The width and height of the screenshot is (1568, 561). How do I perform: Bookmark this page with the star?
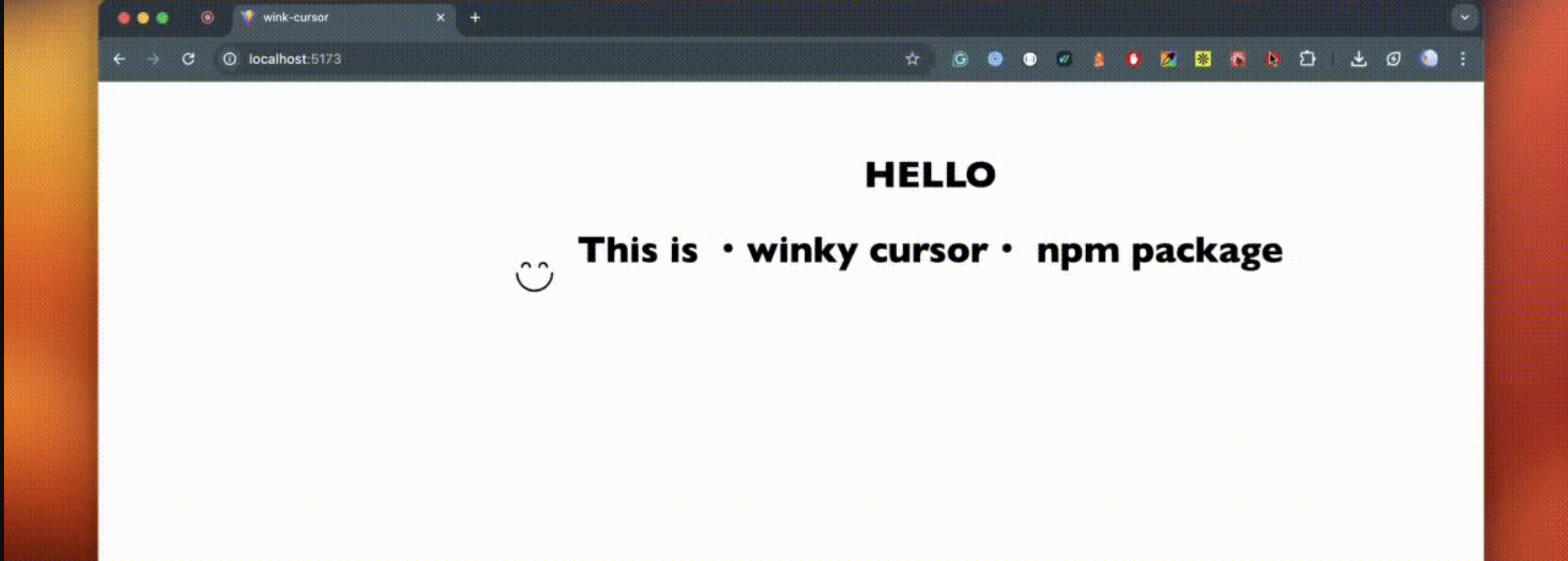912,59
